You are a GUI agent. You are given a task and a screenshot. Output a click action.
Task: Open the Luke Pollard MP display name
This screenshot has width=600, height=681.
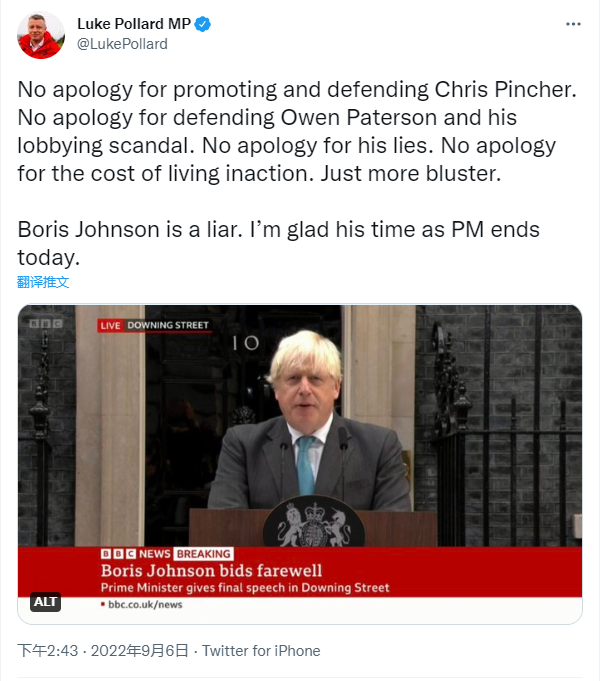coord(134,24)
